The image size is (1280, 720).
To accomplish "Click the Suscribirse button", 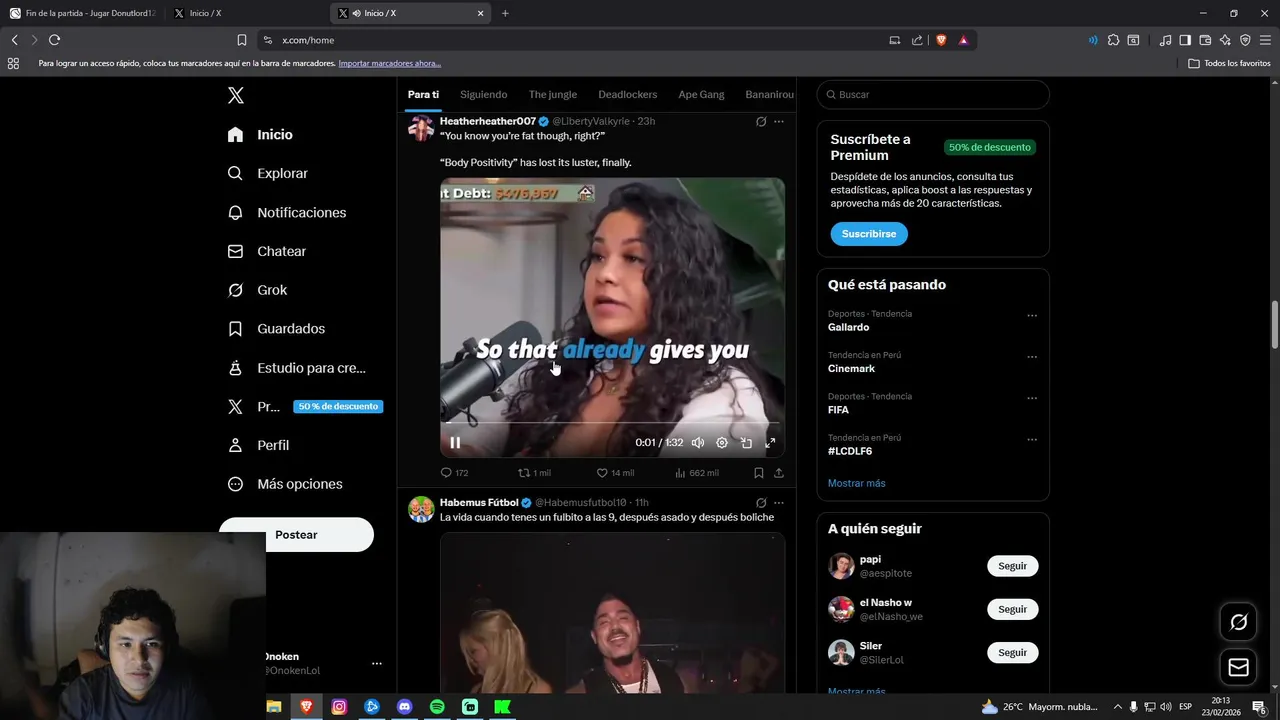I will (x=869, y=234).
